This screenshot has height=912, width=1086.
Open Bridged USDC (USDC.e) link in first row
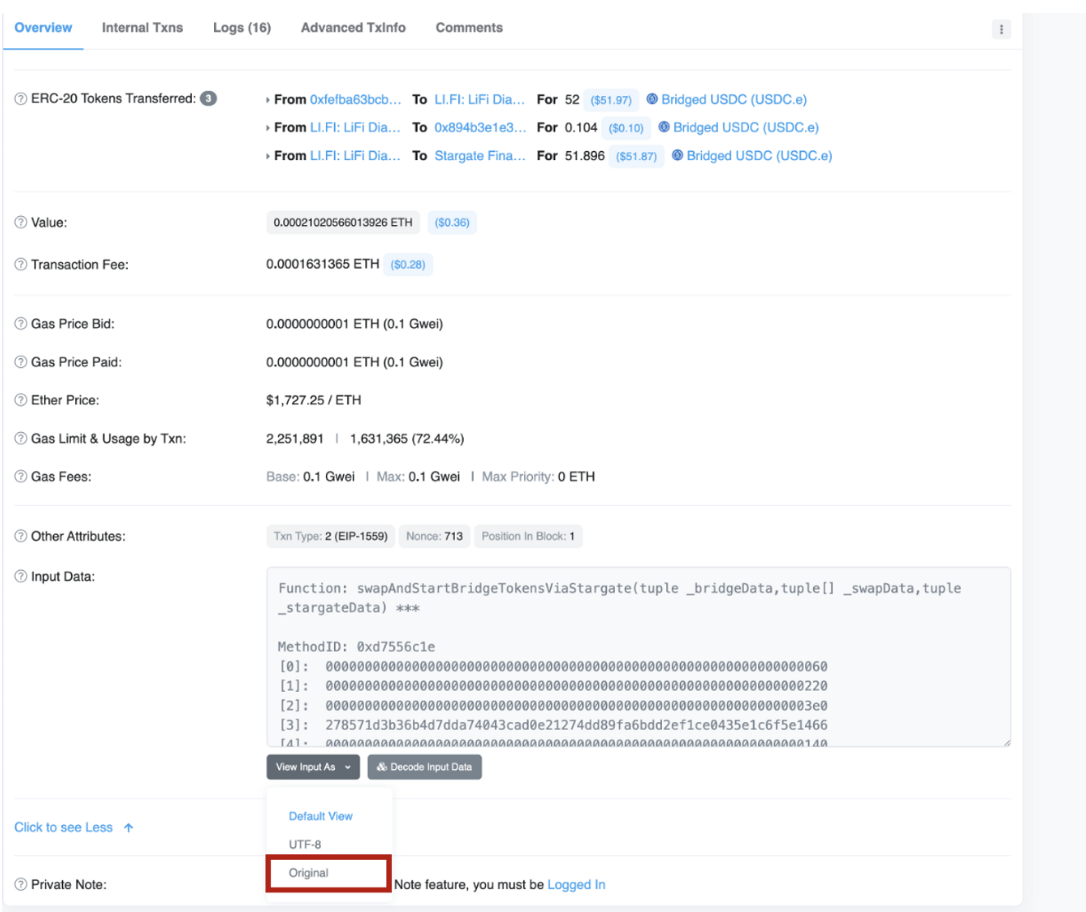tap(733, 99)
